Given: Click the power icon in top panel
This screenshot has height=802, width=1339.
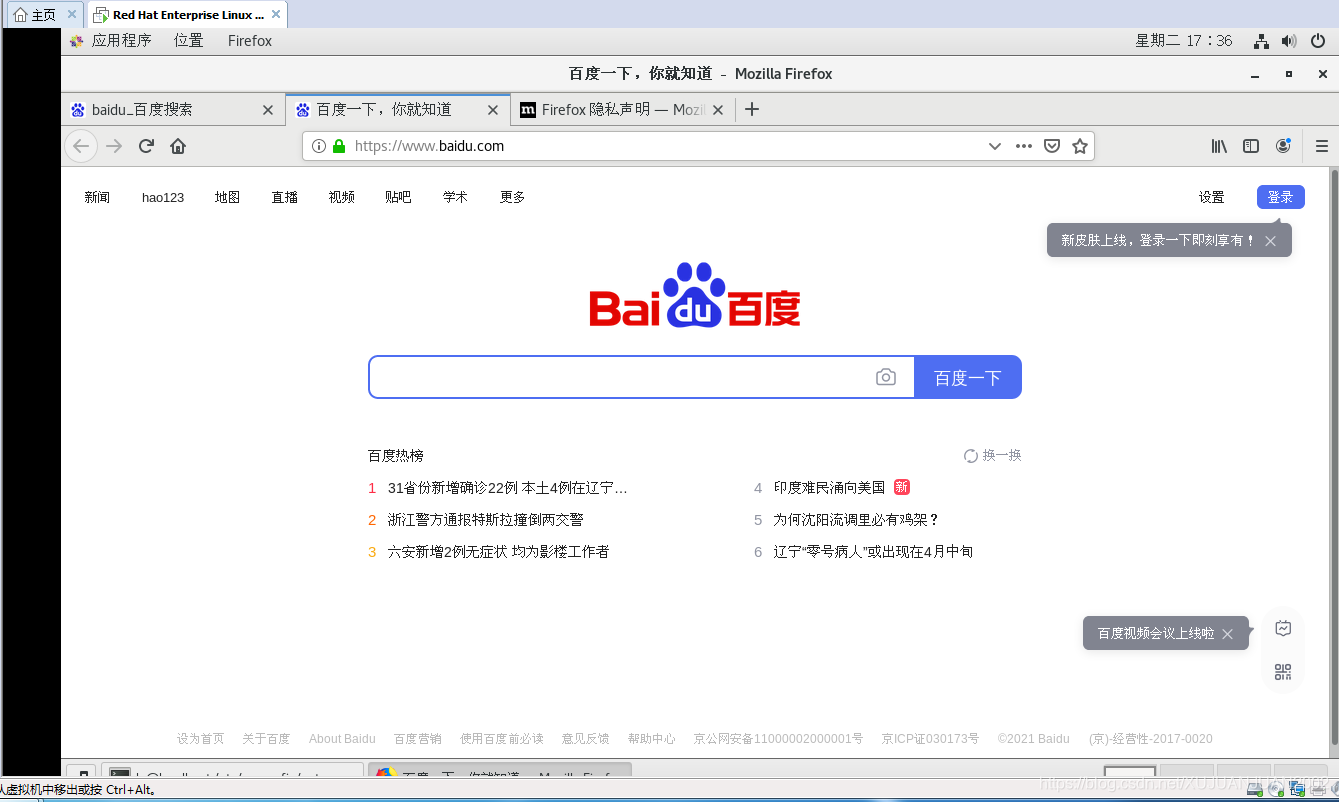Looking at the screenshot, I should 1318,41.
